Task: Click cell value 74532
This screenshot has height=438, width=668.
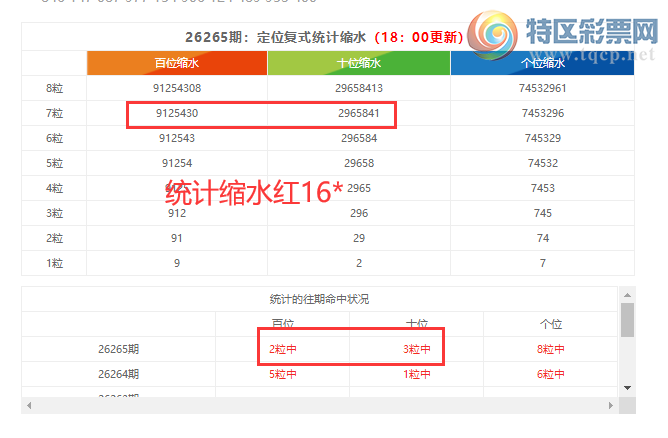Action: click(x=542, y=163)
